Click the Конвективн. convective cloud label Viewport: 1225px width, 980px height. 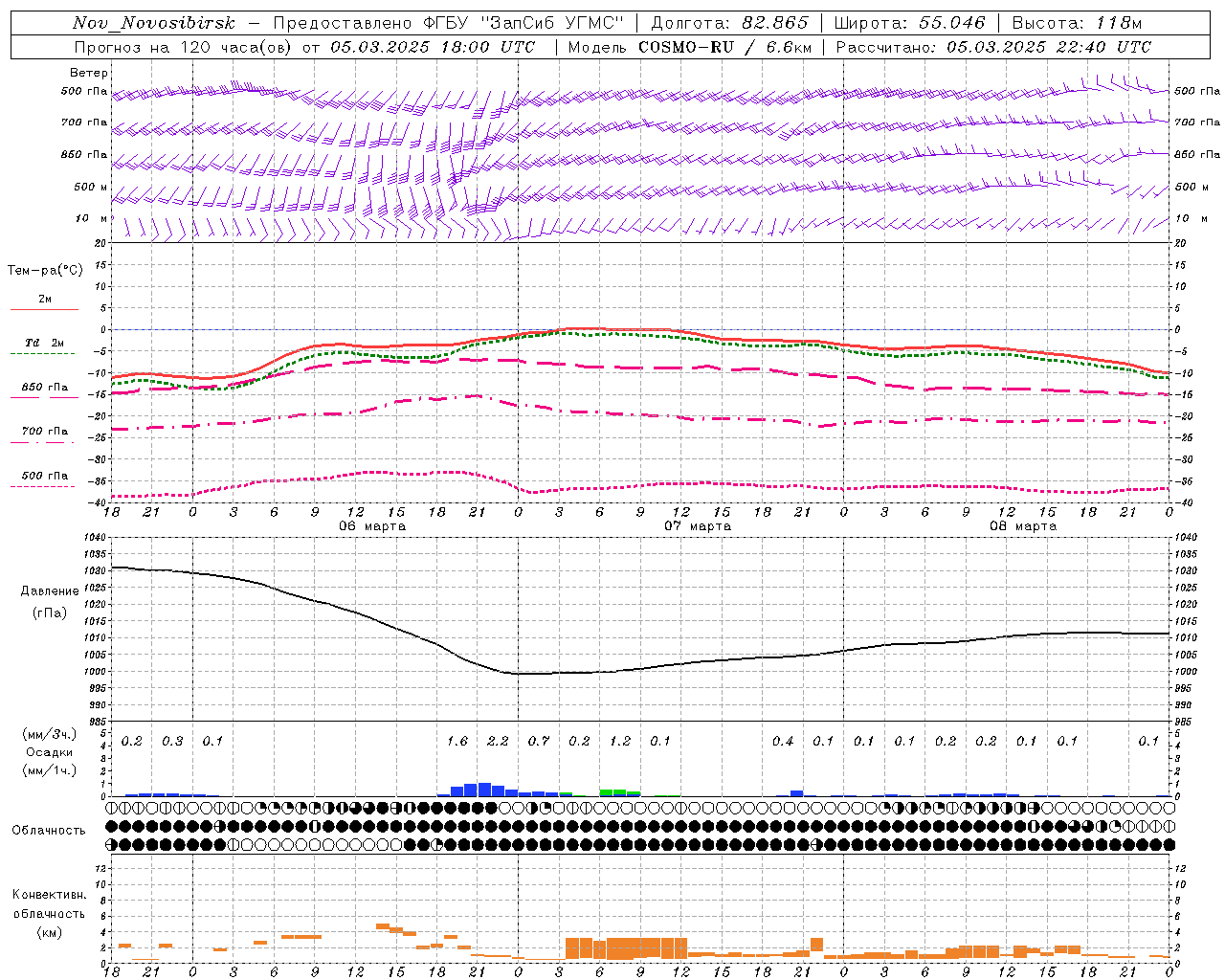49,895
